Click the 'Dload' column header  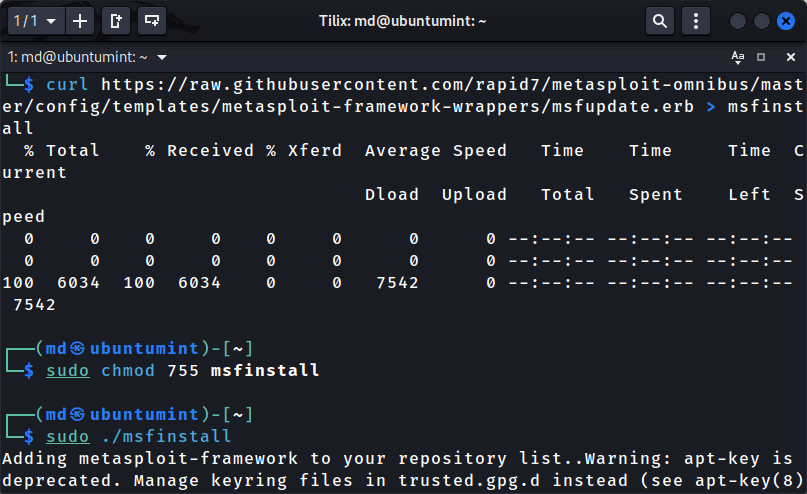(x=392, y=195)
